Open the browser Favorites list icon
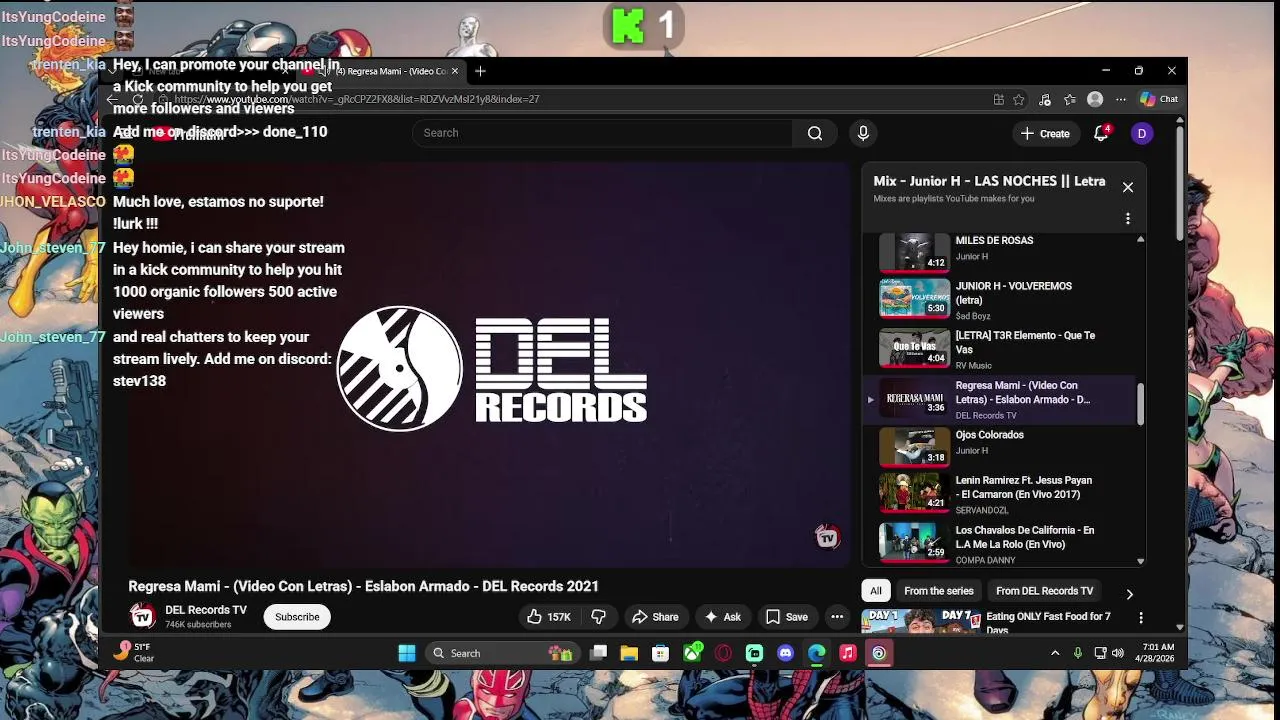Screen dimensions: 1280x720 (1070, 99)
